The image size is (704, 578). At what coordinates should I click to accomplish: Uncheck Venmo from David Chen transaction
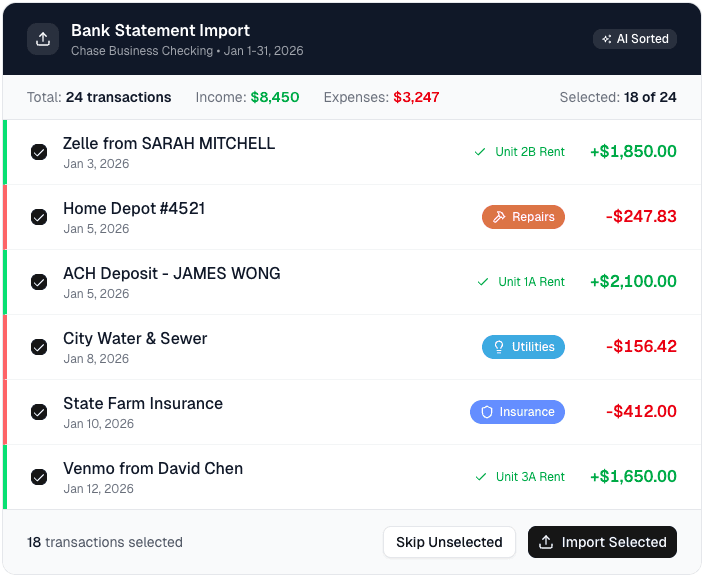[x=39, y=477]
